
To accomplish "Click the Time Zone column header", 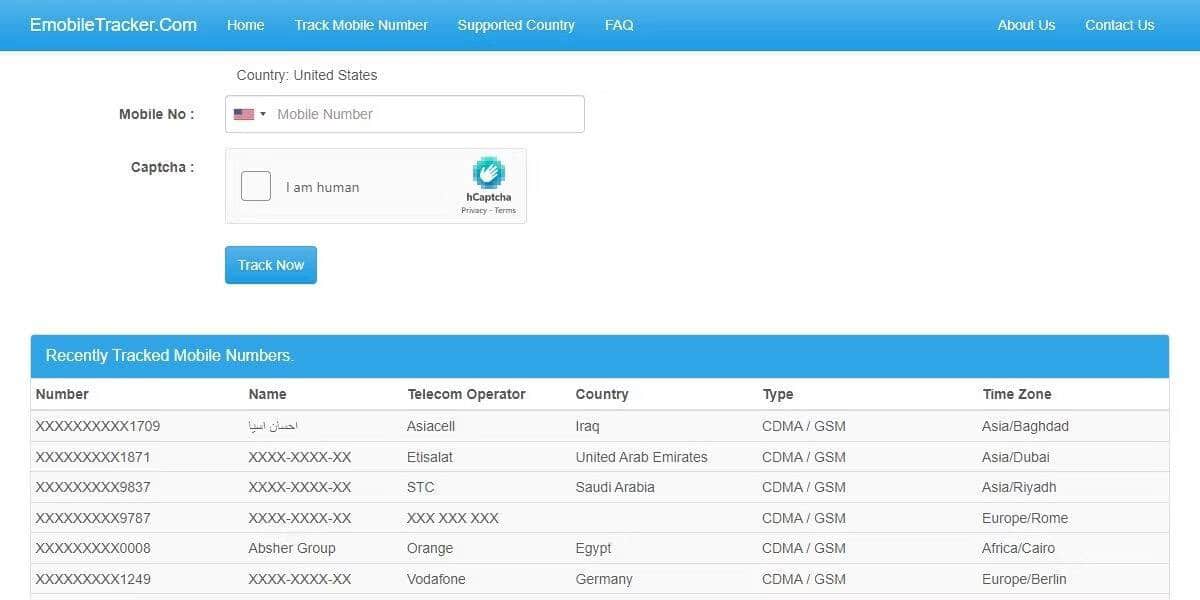I will pyautogui.click(x=1016, y=394).
